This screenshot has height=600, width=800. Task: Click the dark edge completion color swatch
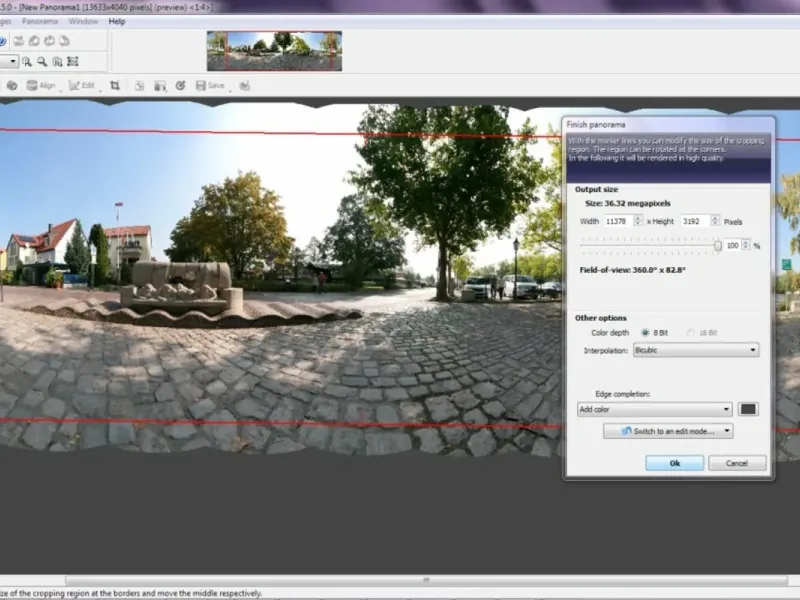748,409
